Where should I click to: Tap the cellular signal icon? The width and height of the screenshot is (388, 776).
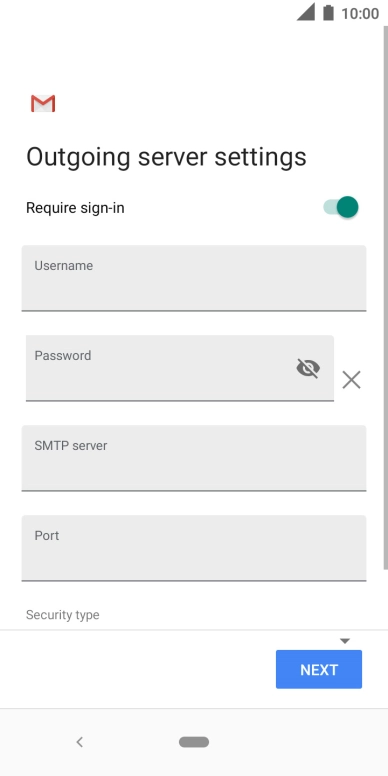pyautogui.click(x=306, y=12)
